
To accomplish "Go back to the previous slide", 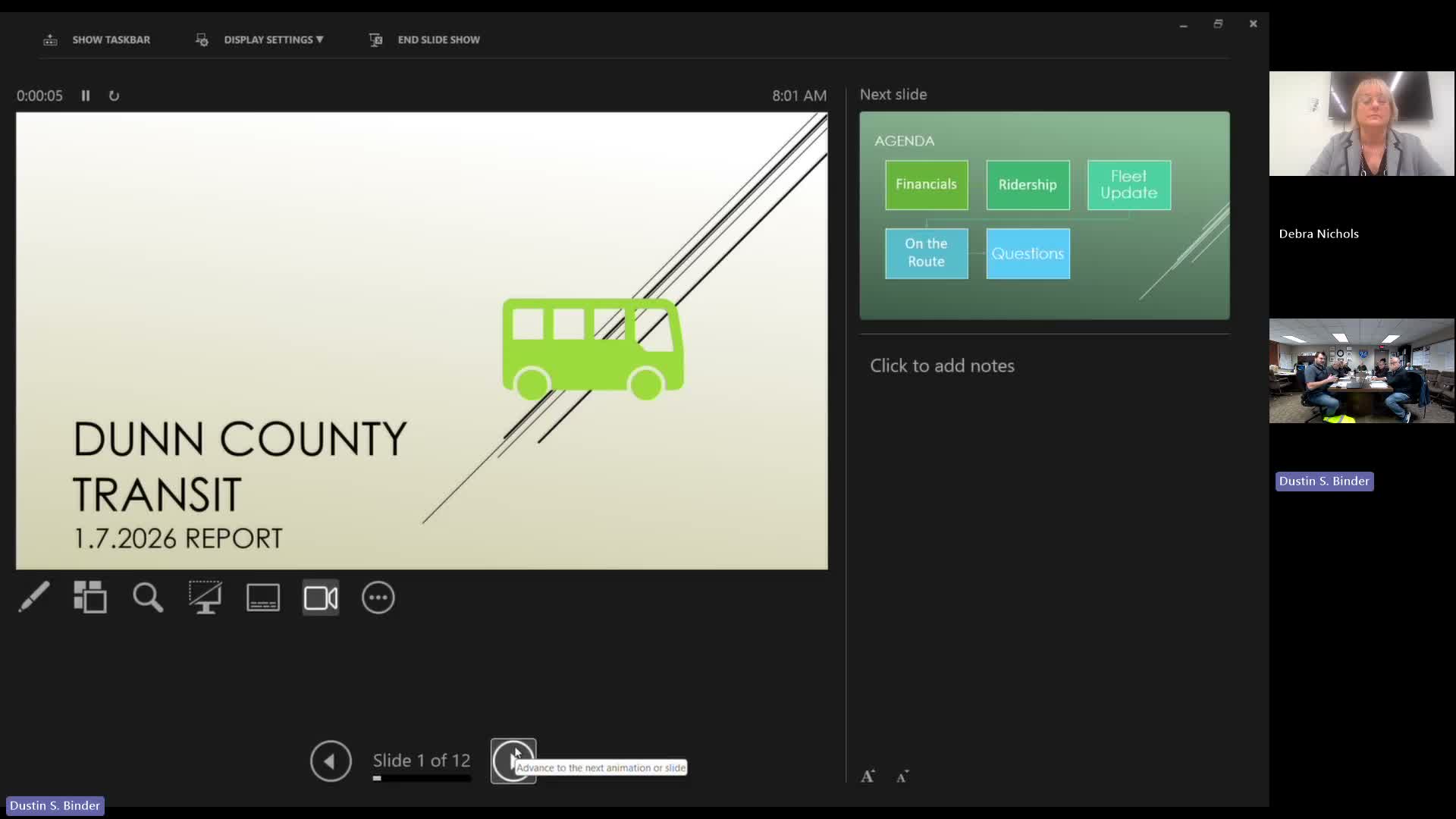I will coord(330,761).
